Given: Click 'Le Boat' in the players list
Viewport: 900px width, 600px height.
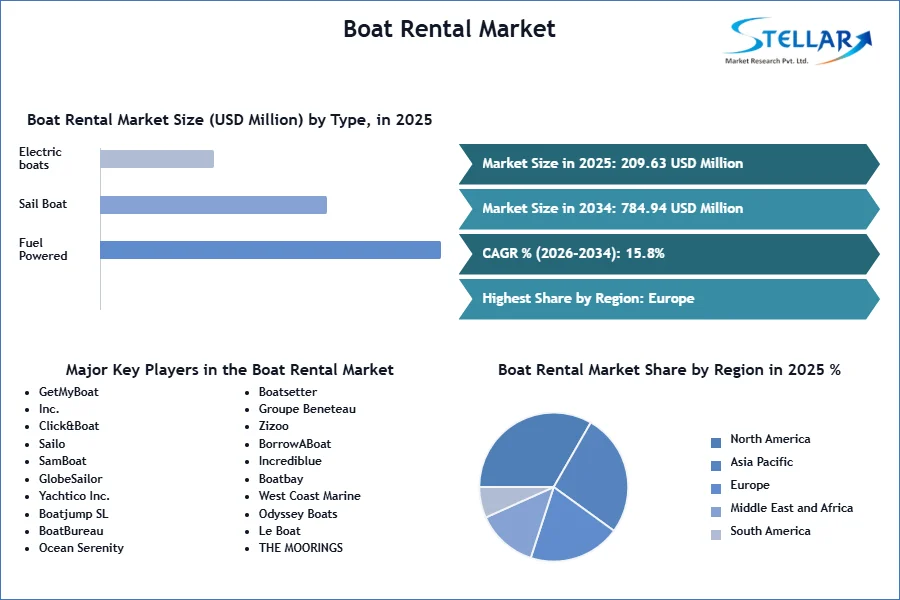Looking at the screenshot, I should coord(280,531).
